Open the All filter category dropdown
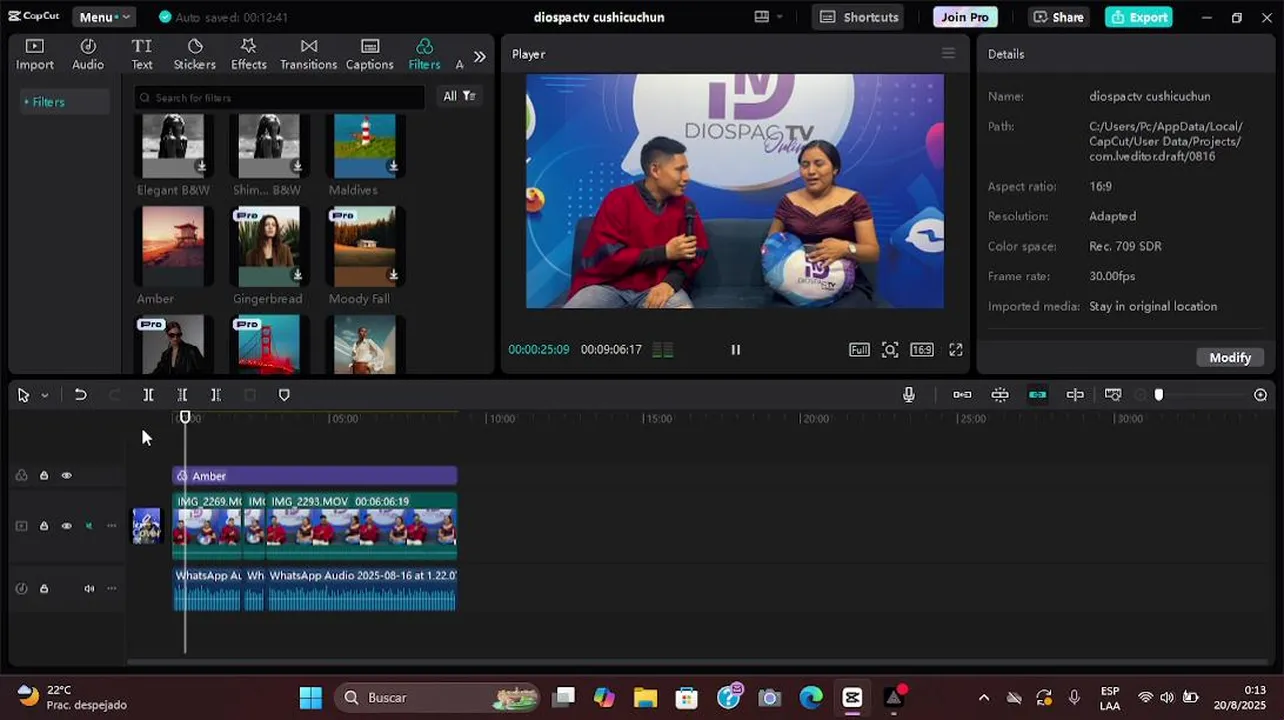The image size is (1284, 720). (x=459, y=96)
